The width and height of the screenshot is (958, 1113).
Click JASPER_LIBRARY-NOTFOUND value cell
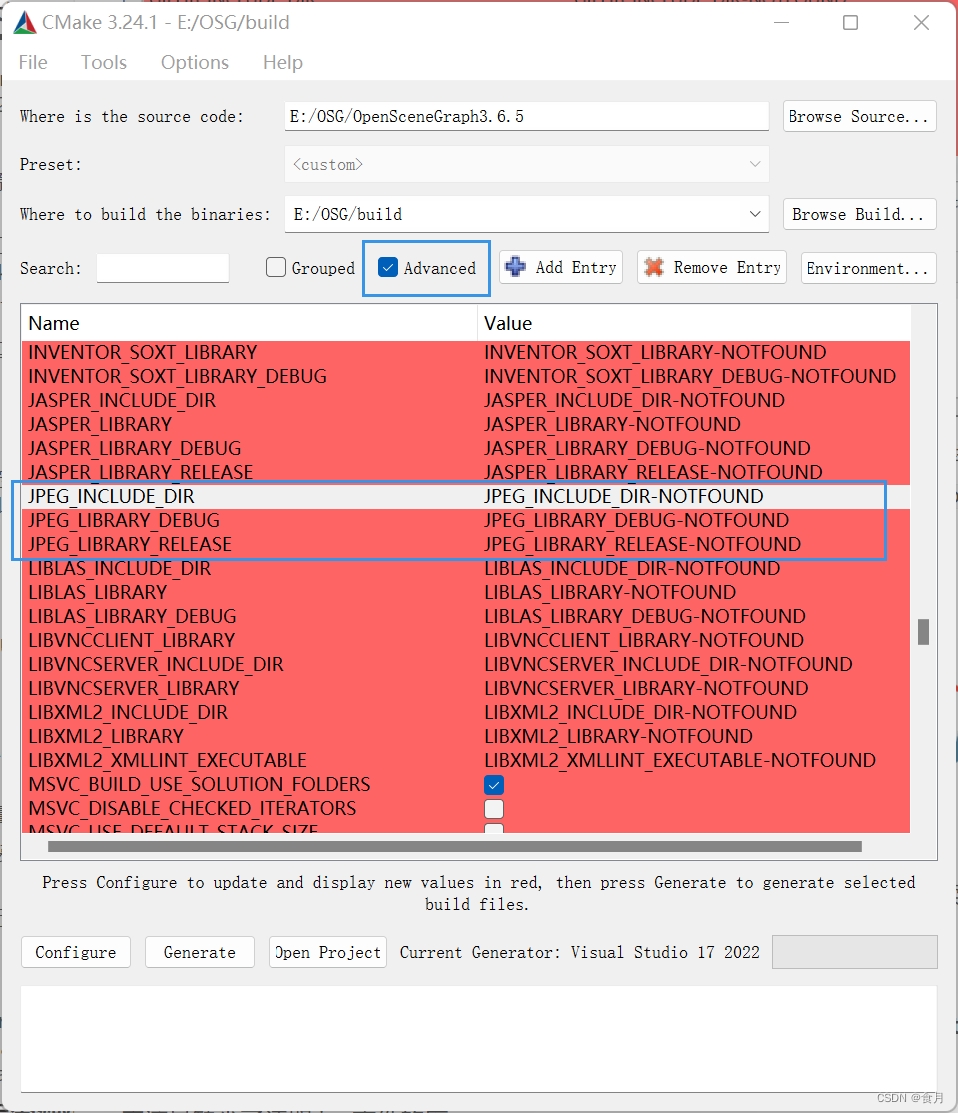coord(612,424)
